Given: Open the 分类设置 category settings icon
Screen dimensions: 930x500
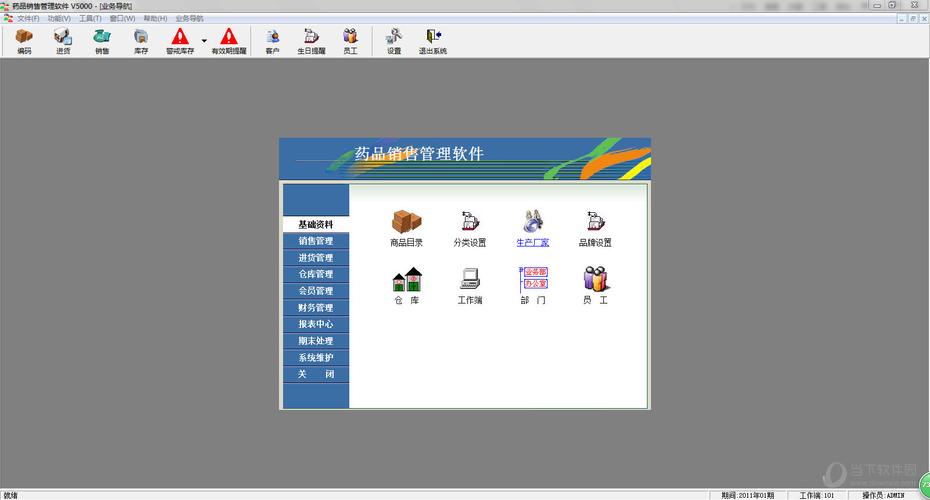Looking at the screenshot, I should (470, 228).
